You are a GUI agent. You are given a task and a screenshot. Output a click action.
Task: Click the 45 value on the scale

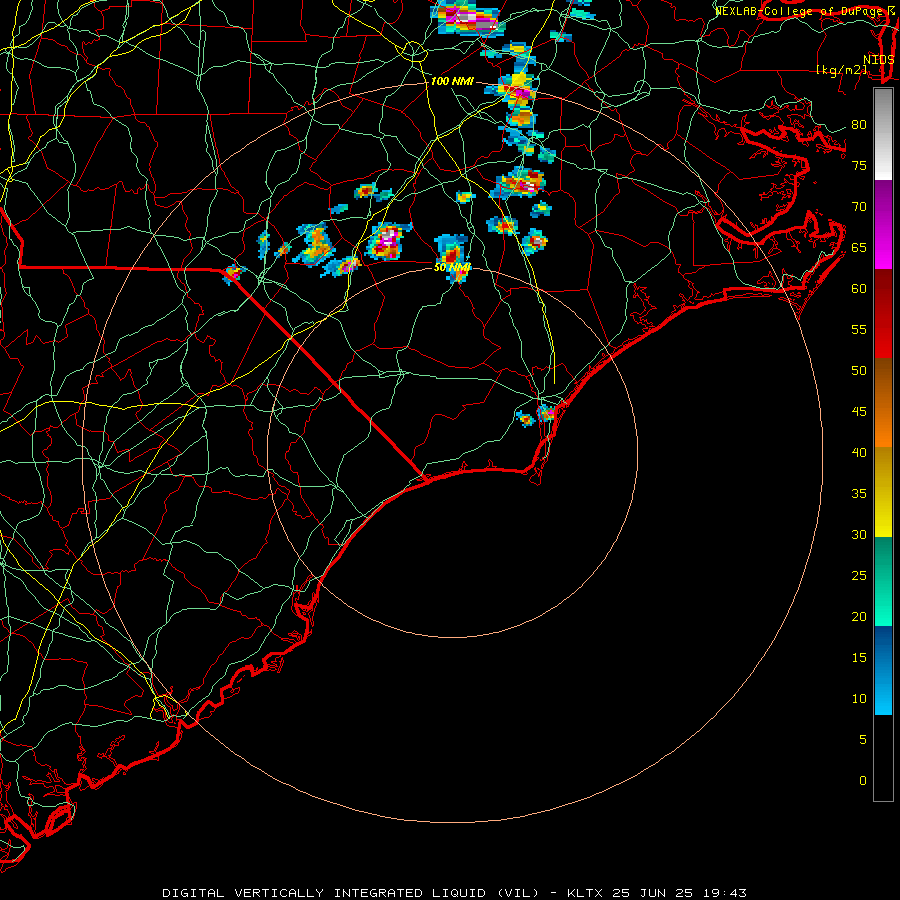pos(859,412)
